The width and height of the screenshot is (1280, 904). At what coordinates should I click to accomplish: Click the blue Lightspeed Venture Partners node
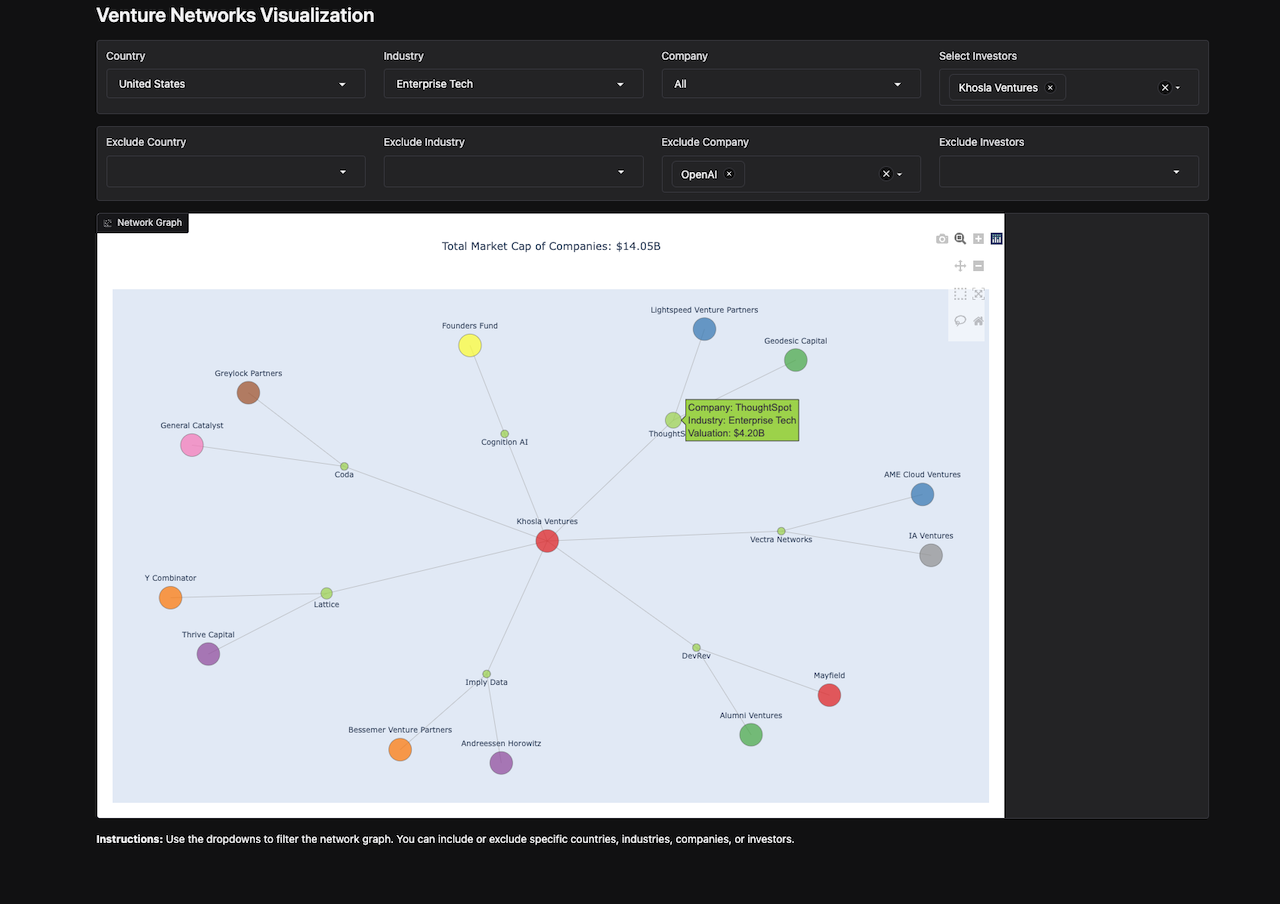(704, 329)
